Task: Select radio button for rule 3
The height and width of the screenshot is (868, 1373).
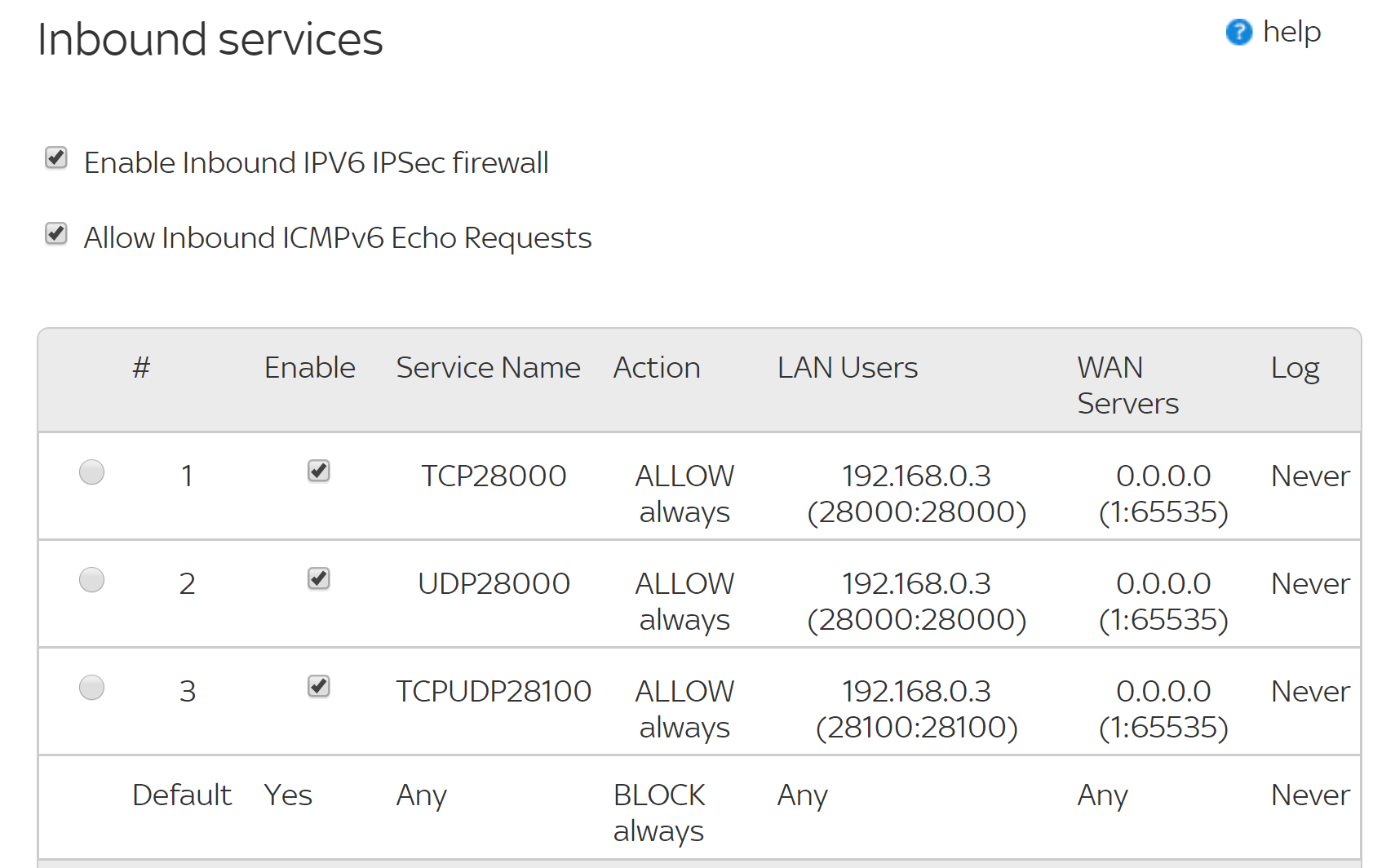Action: [91, 688]
